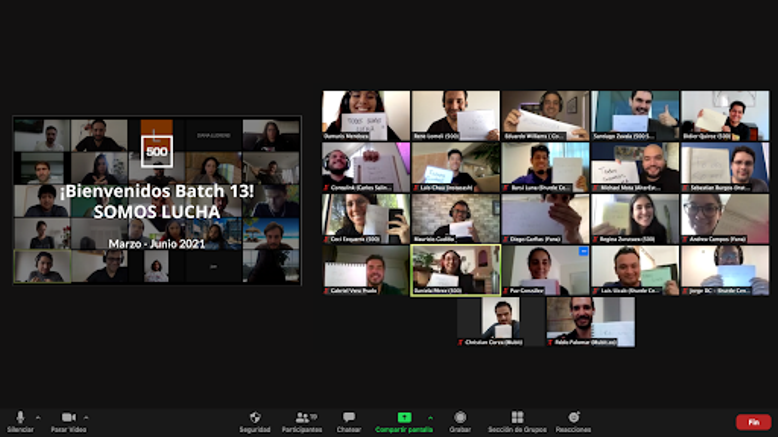Screen dimensions: 778x437
Task: Click the red Fin button
Action: pos(753,422)
